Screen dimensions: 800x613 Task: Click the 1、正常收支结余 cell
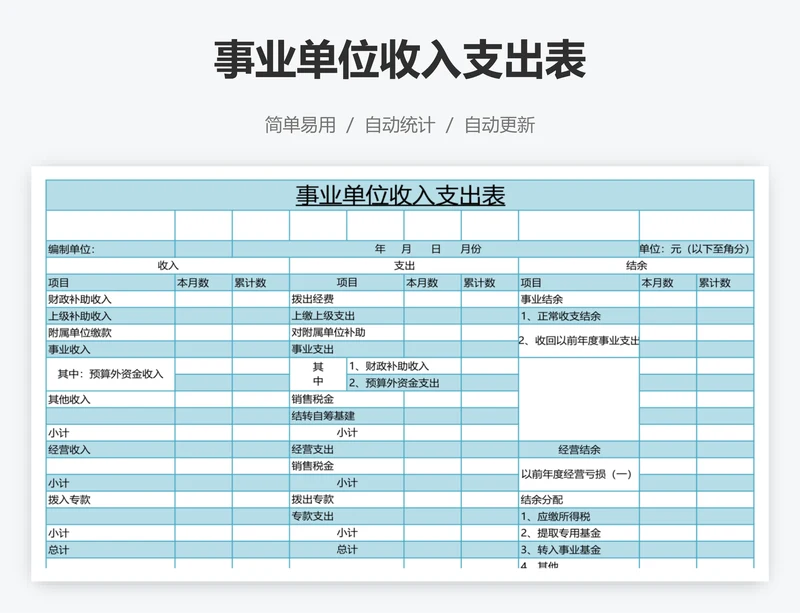579,316
